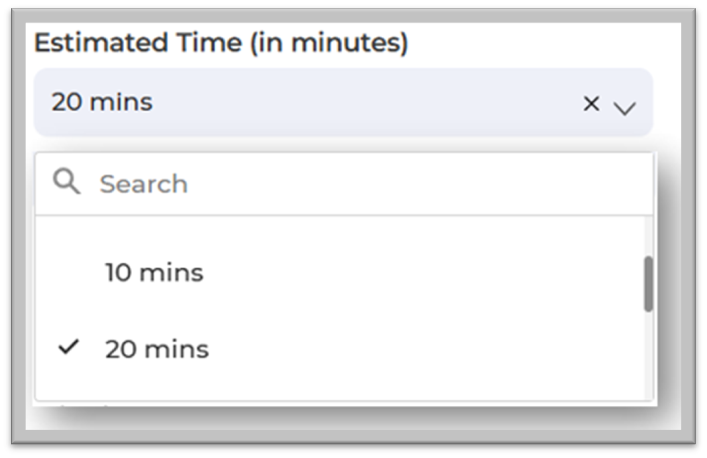This screenshot has width=707, height=458.
Task: Clear the selected 20 mins value
Action: pos(591,103)
